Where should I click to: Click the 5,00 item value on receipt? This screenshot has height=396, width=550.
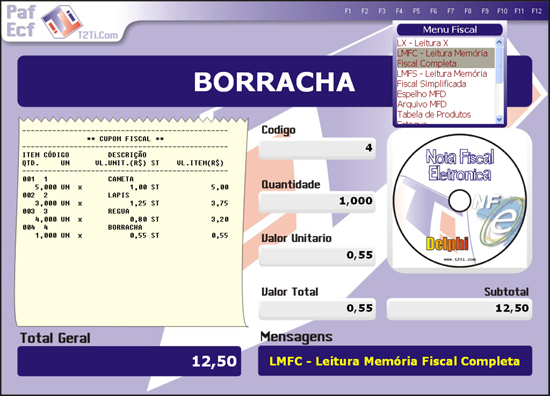click(x=220, y=187)
